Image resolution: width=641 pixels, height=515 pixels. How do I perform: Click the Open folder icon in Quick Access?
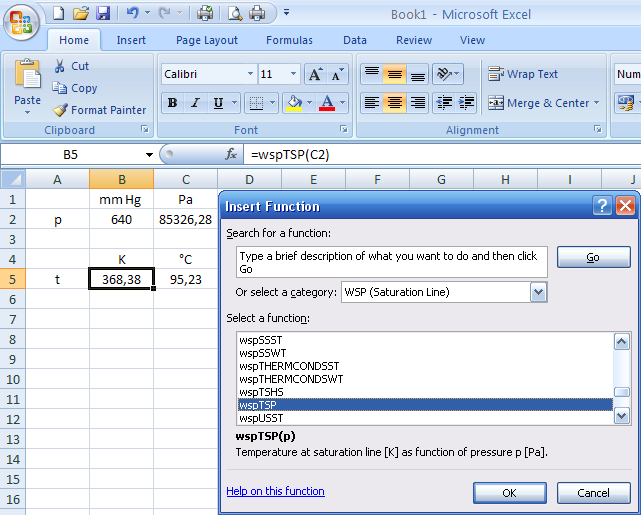tap(81, 13)
